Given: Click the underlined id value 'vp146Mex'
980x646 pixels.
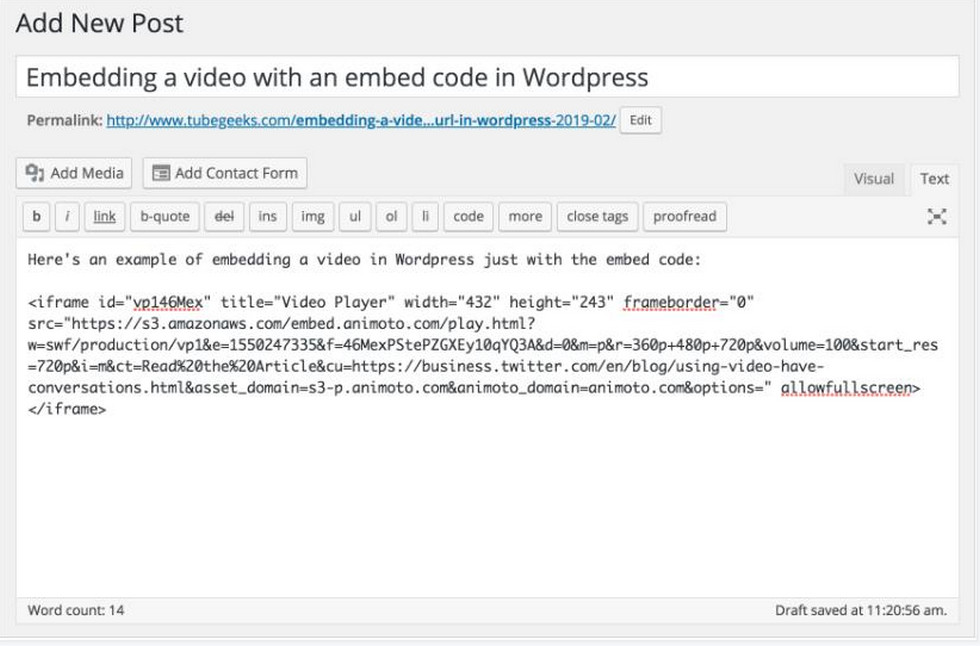Looking at the screenshot, I should pos(168,302).
